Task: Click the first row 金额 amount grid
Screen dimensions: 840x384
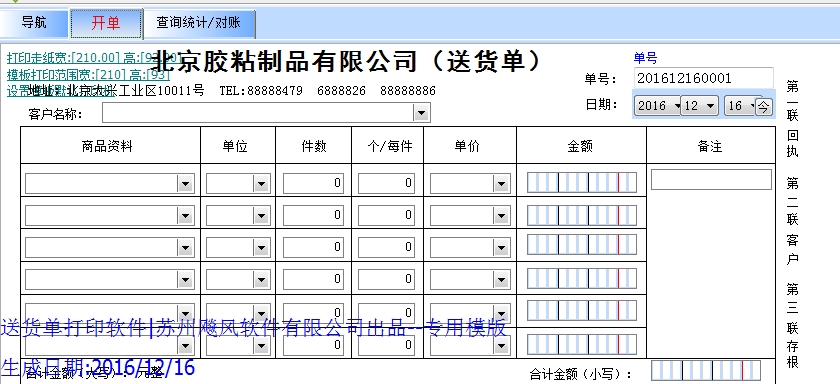Action: [582, 183]
